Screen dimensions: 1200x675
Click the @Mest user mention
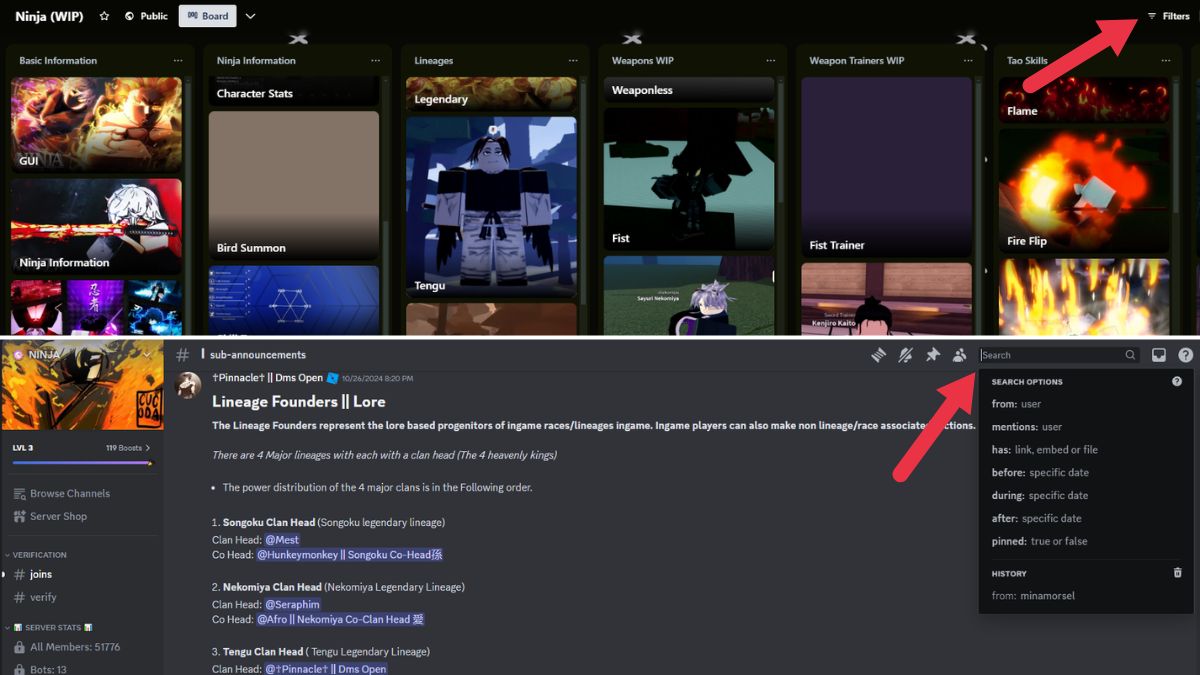(282, 540)
